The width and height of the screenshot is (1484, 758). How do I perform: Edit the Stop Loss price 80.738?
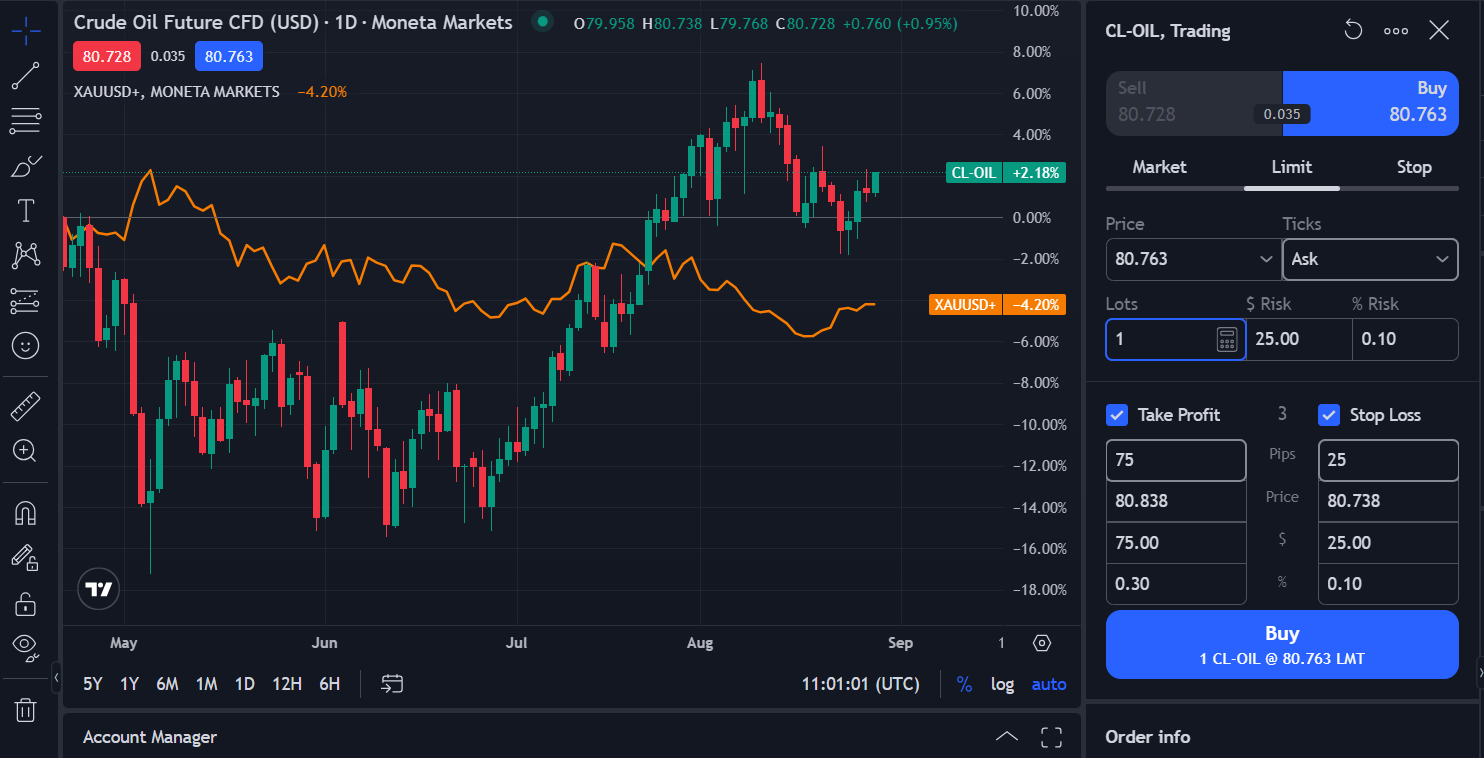[1388, 501]
